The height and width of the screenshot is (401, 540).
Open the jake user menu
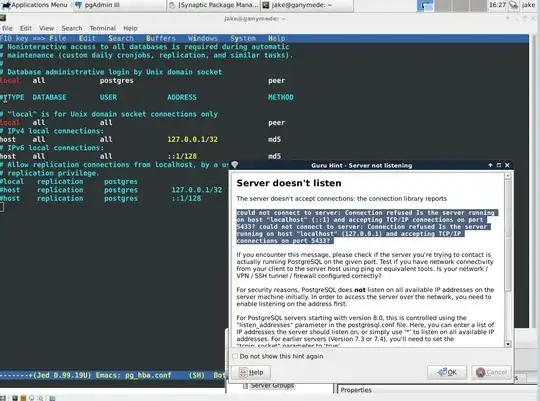[528, 5]
